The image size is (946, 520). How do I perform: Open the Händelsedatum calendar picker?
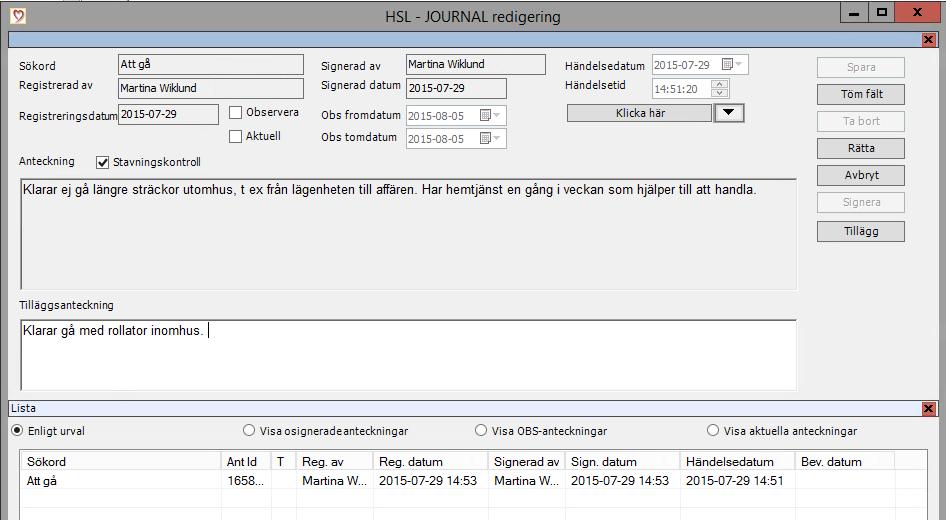click(x=732, y=65)
